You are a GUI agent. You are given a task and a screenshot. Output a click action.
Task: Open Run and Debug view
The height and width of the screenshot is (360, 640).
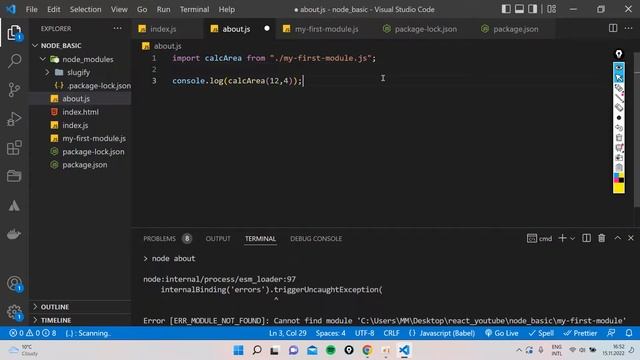(x=14, y=119)
